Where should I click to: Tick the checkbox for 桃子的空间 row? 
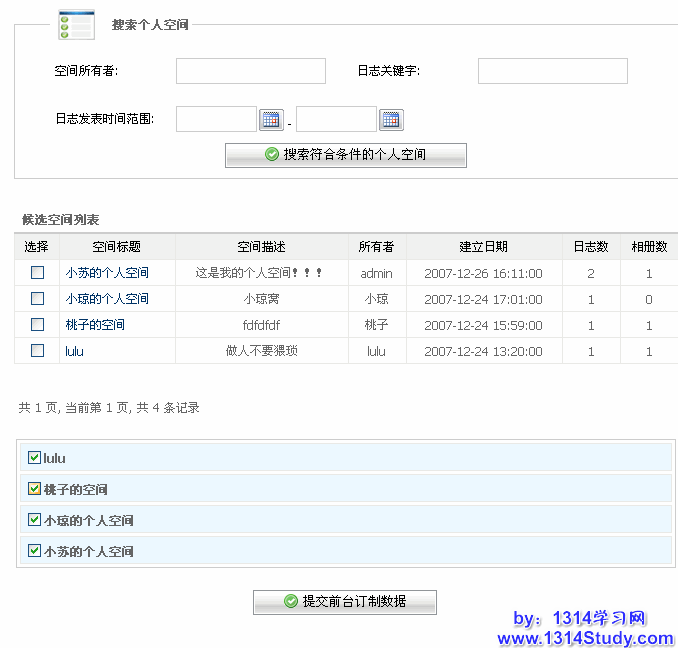[37, 324]
